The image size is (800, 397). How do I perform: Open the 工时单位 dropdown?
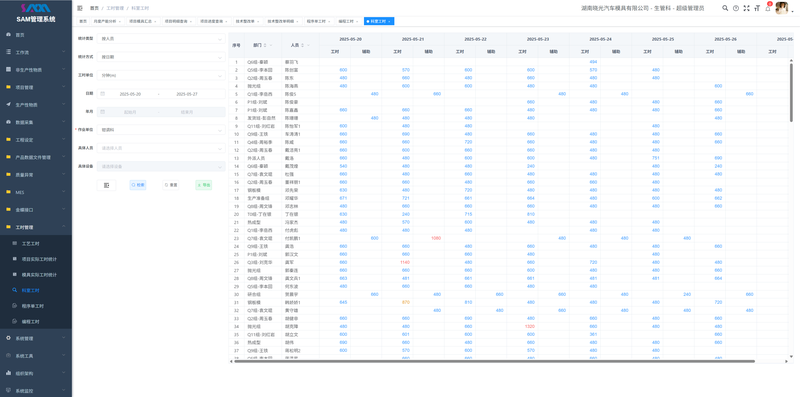[161, 76]
